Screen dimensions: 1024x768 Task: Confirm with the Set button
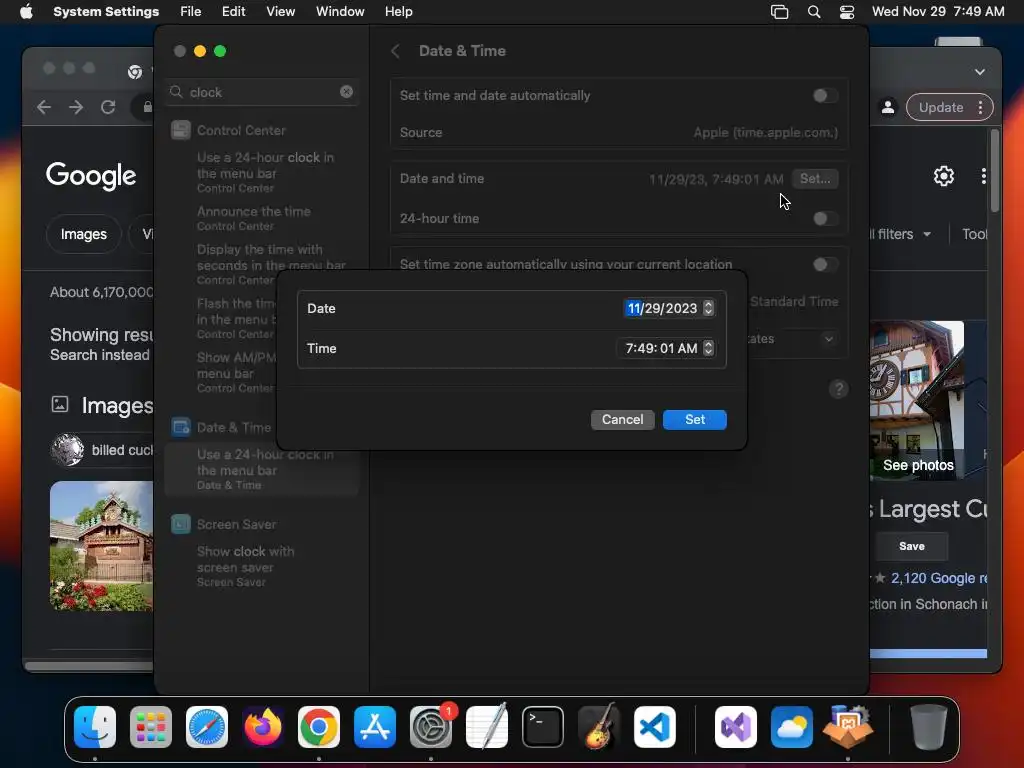click(695, 419)
